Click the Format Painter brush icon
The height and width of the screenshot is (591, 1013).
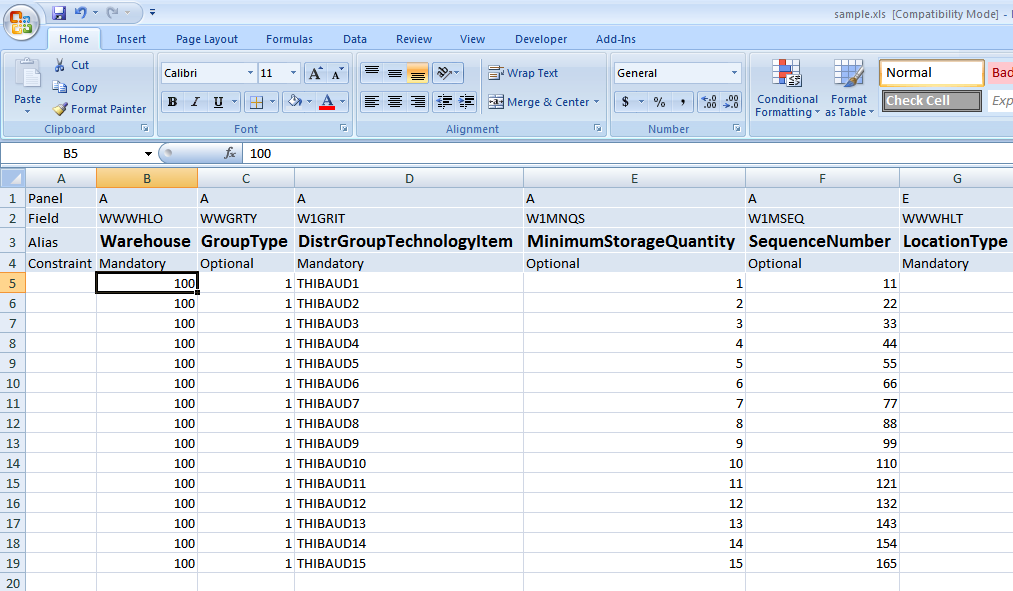(x=61, y=109)
